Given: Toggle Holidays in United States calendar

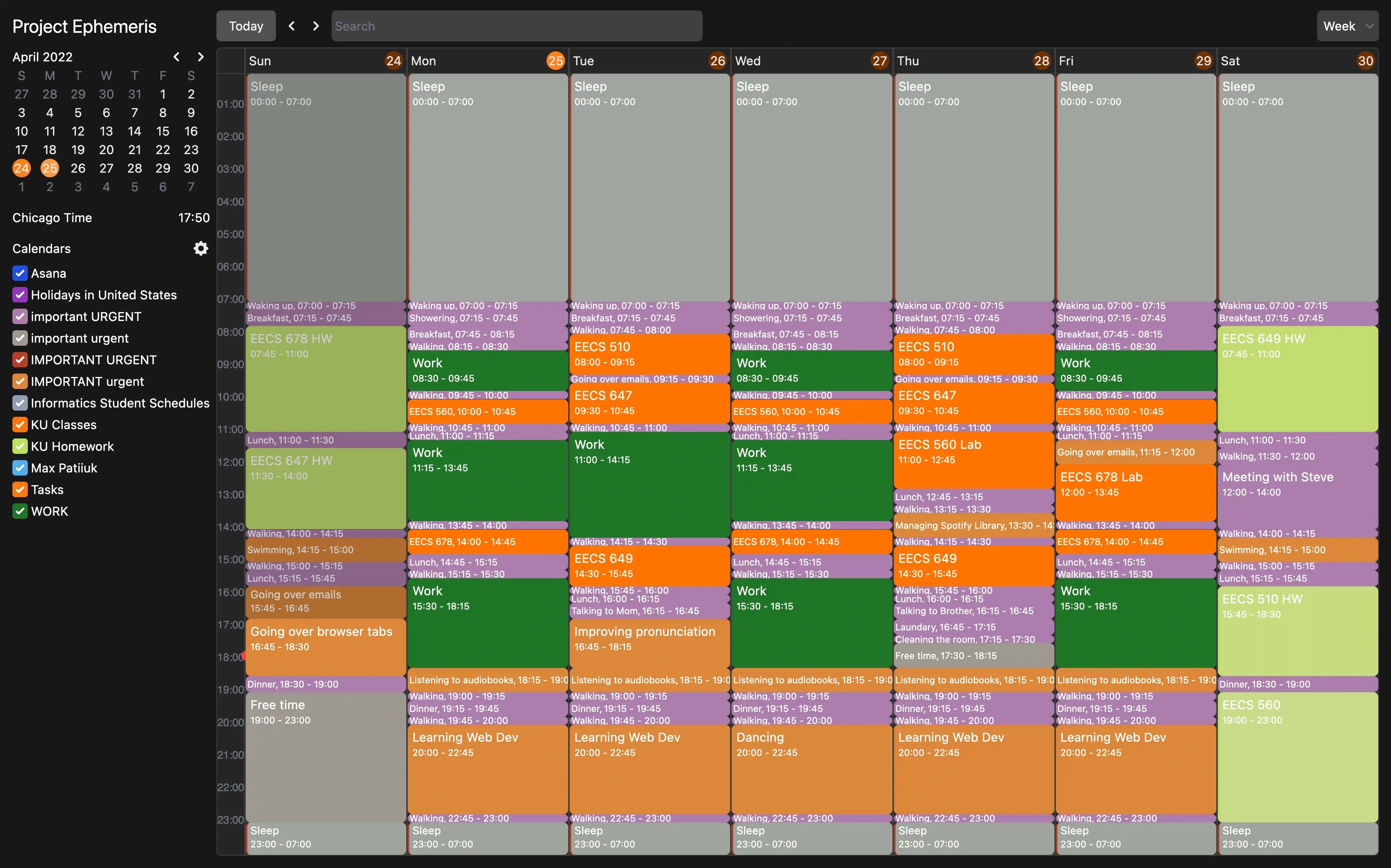Looking at the screenshot, I should click(20, 295).
